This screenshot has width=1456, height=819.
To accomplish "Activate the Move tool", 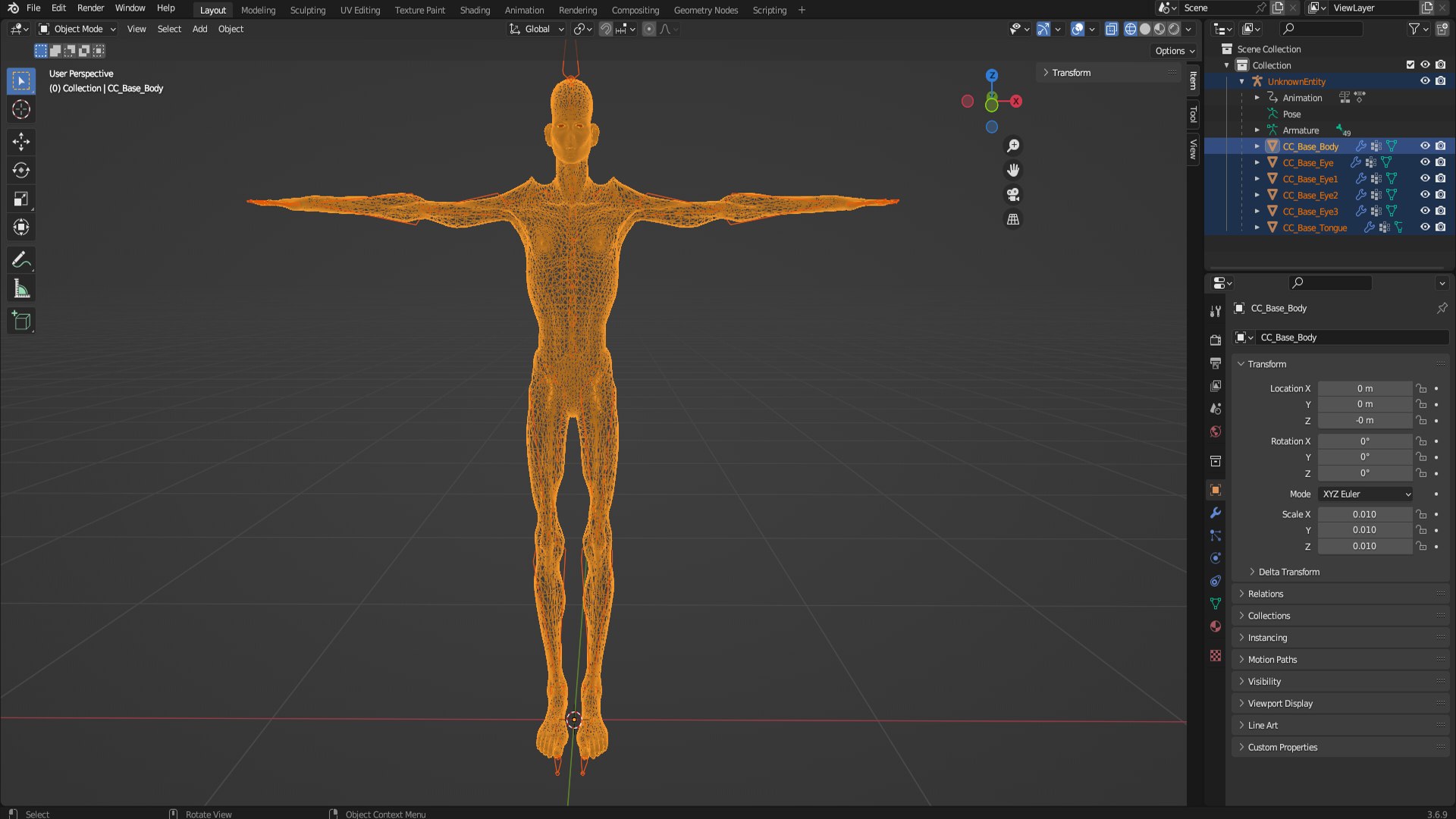I will 21,141.
